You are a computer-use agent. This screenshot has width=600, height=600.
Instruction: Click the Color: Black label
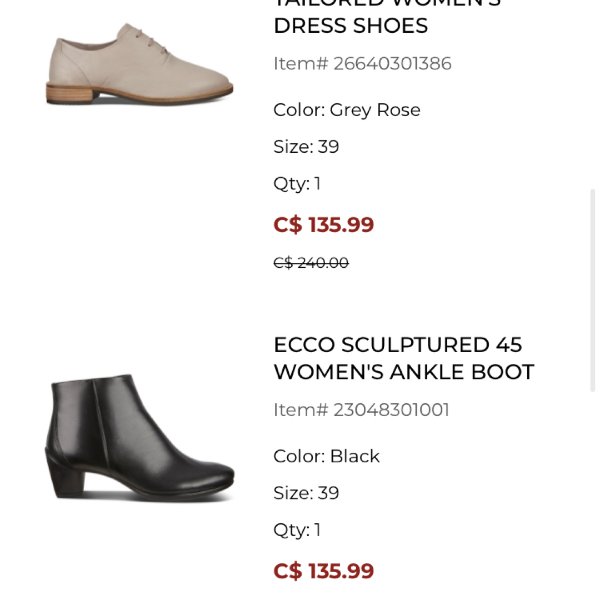point(326,456)
